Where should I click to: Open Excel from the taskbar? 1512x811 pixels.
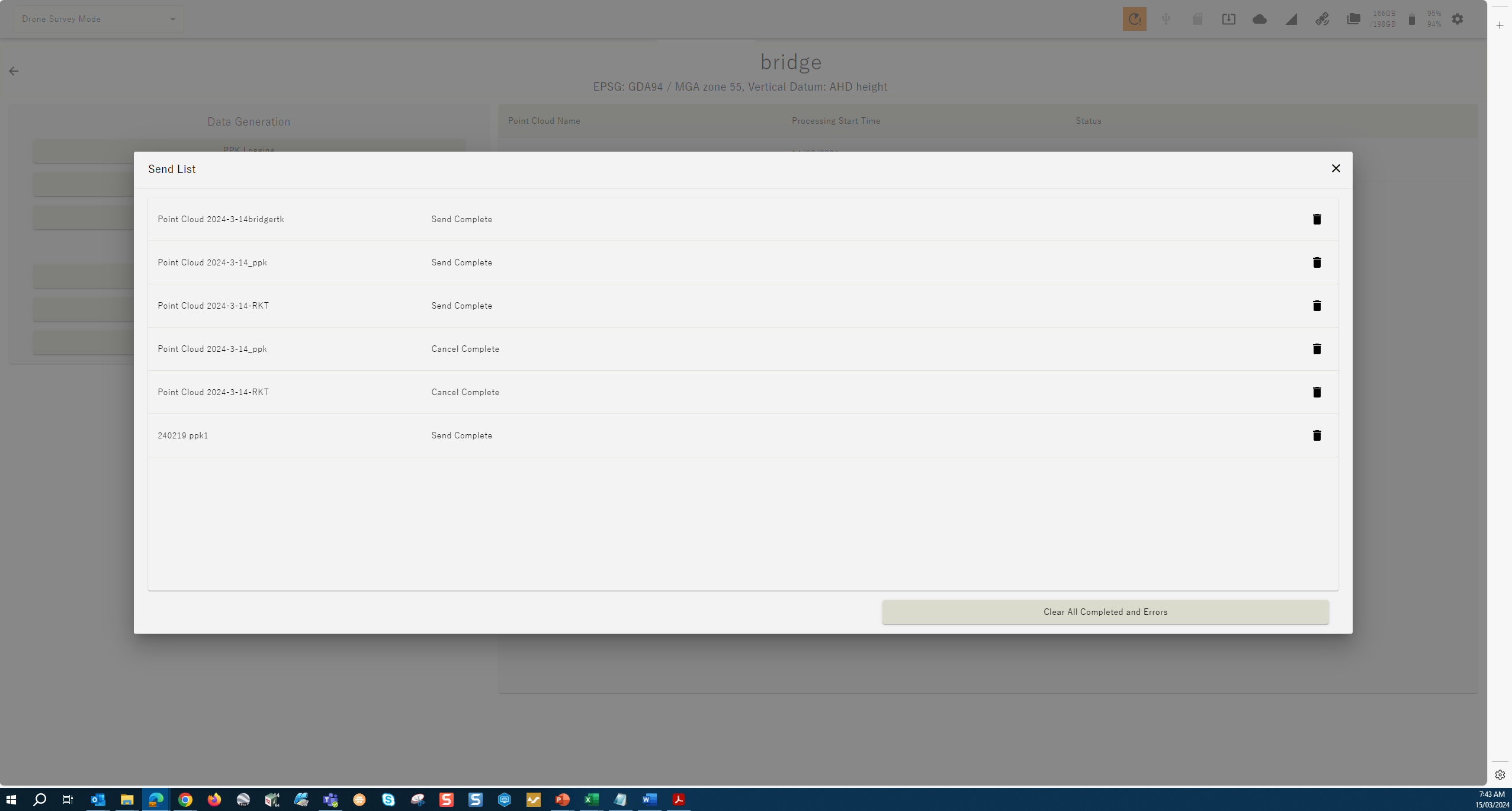pos(592,800)
